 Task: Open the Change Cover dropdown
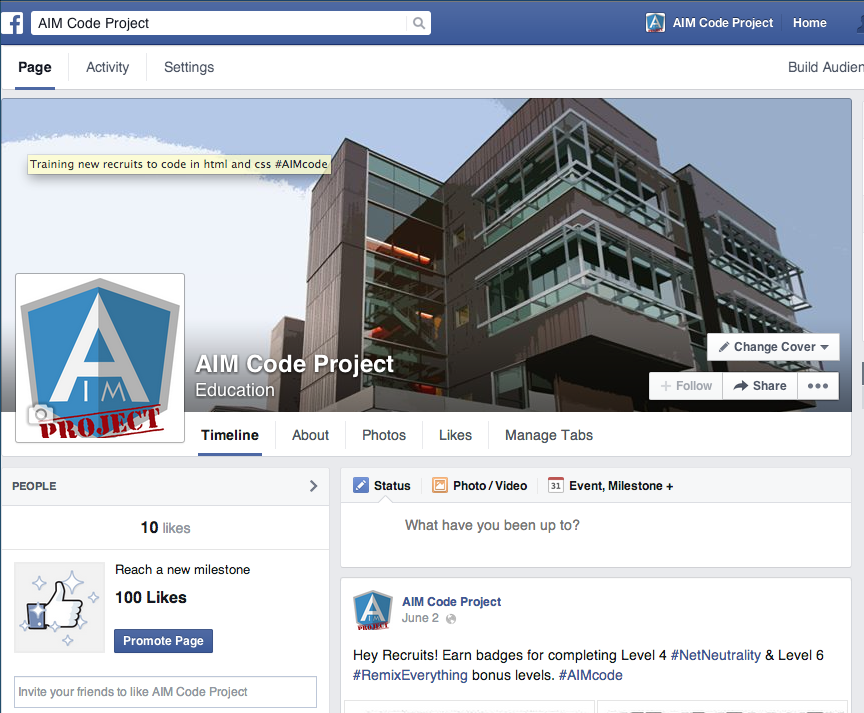pos(773,347)
